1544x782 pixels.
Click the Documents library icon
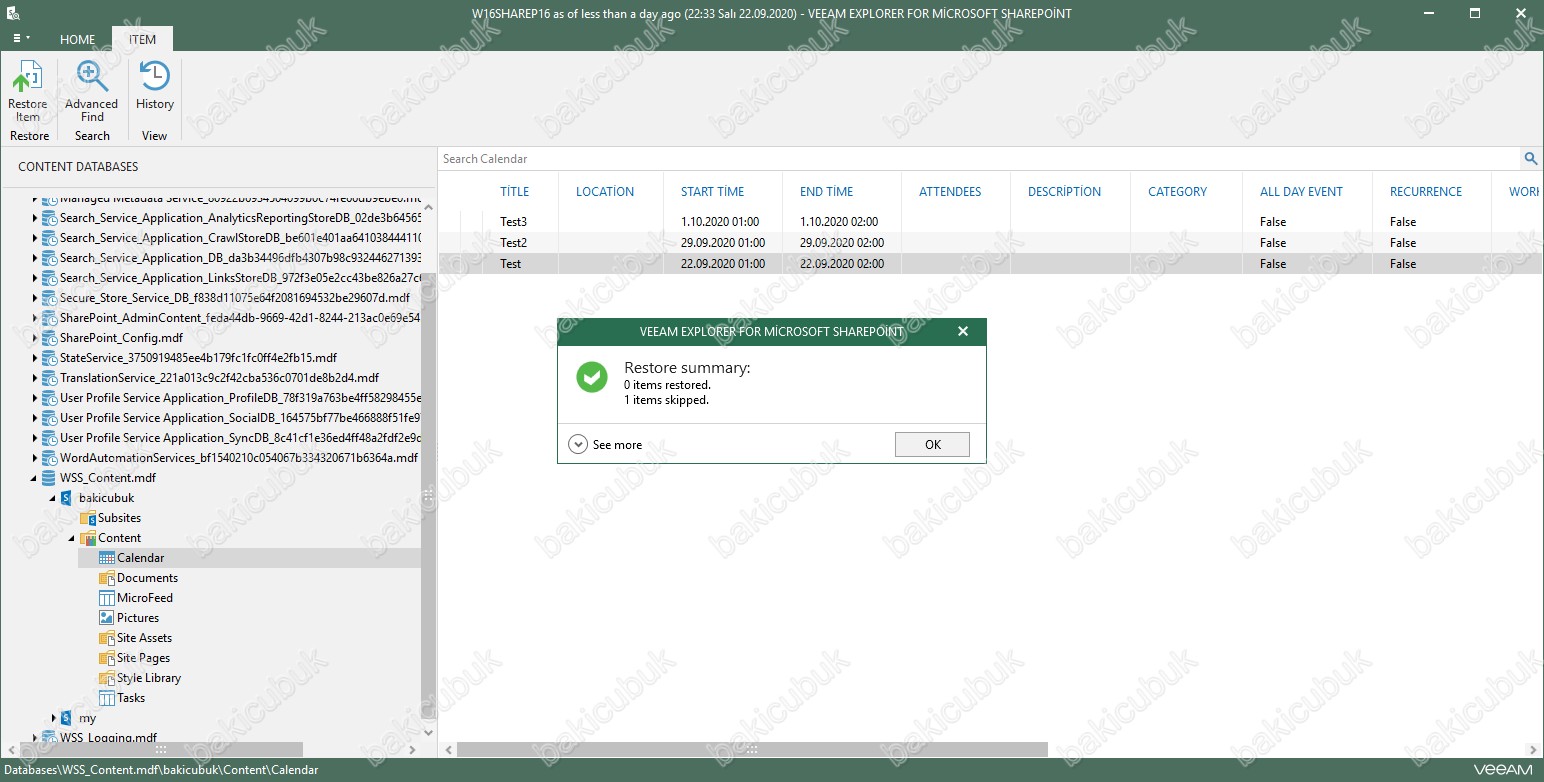point(107,578)
